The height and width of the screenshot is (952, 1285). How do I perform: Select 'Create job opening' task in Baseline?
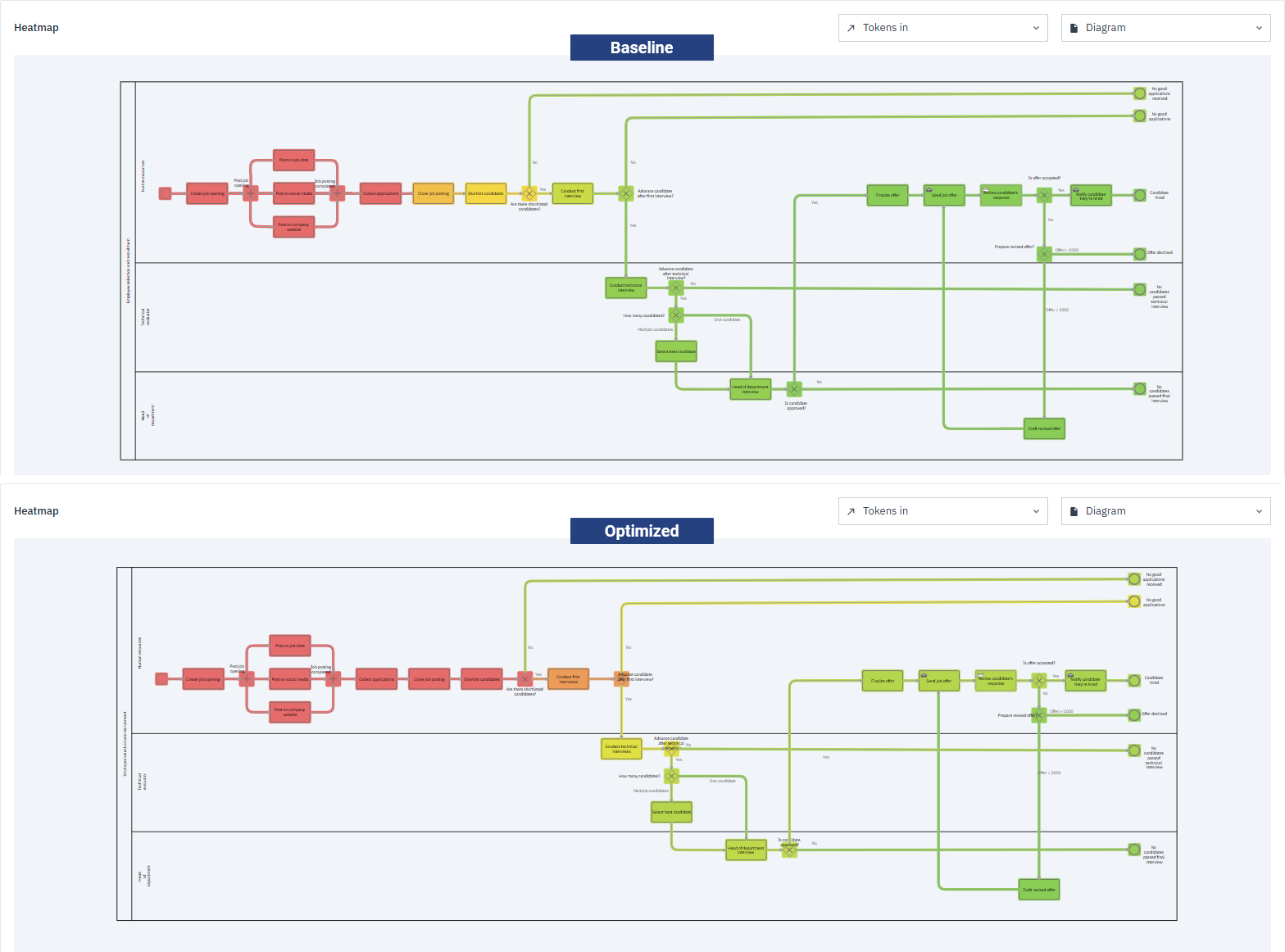pyautogui.click(x=207, y=193)
